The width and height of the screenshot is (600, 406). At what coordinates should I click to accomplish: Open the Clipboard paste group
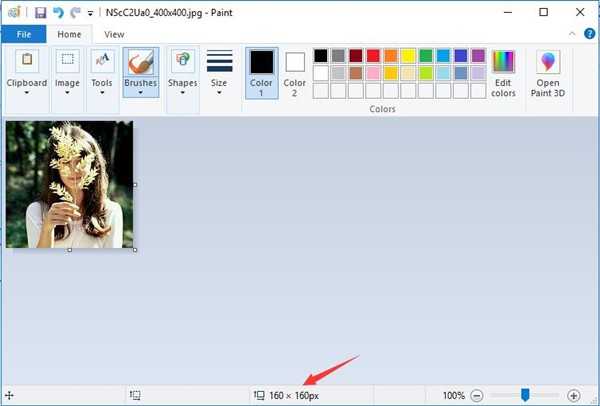tap(27, 72)
